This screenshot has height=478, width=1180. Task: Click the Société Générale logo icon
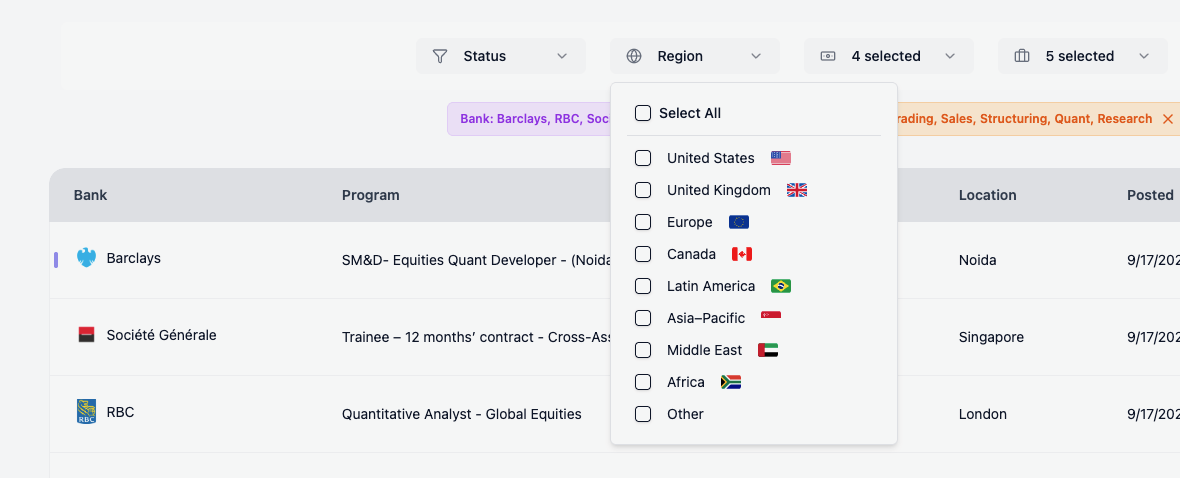pos(87,335)
